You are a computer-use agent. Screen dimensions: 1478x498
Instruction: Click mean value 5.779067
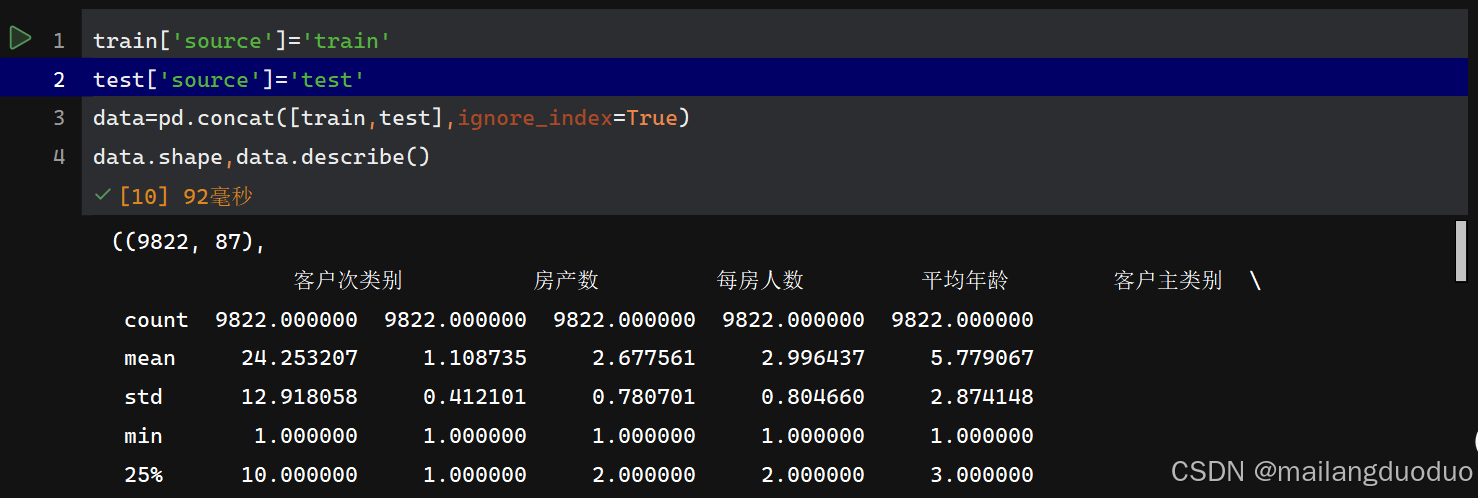click(x=982, y=358)
